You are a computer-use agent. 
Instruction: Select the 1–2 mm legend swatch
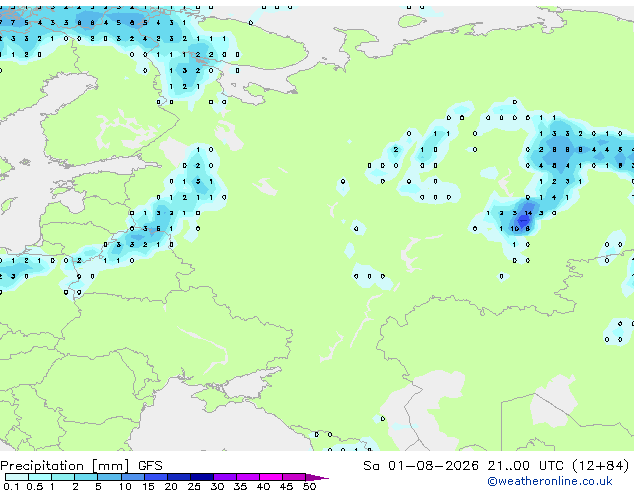point(63,477)
